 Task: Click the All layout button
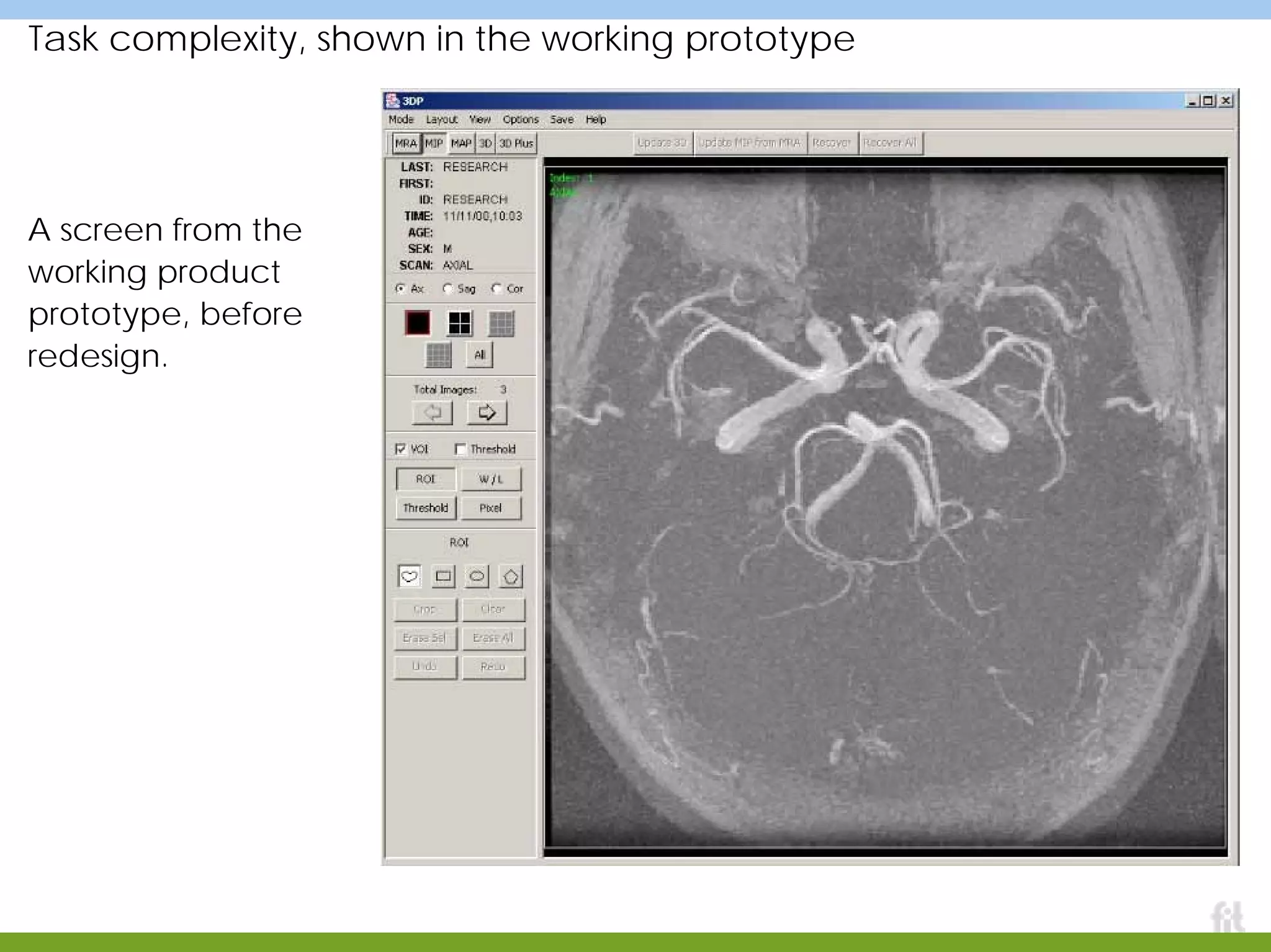[479, 355]
